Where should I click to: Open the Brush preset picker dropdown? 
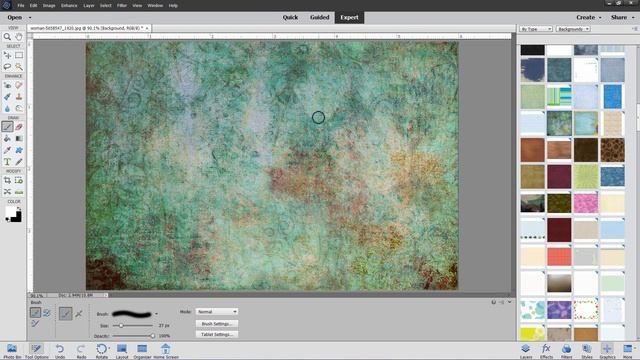click(156, 314)
